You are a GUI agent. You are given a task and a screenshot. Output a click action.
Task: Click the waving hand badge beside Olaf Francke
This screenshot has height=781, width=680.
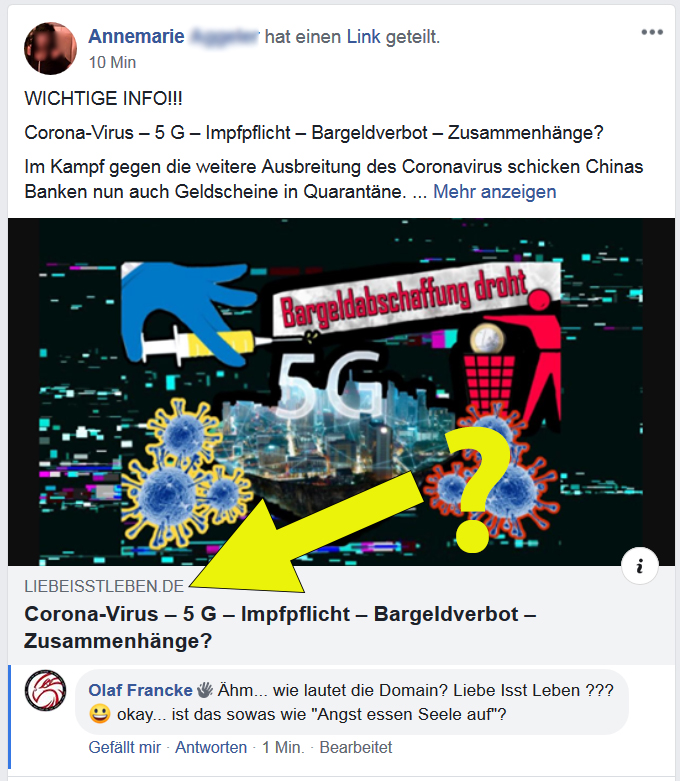[x=204, y=690]
